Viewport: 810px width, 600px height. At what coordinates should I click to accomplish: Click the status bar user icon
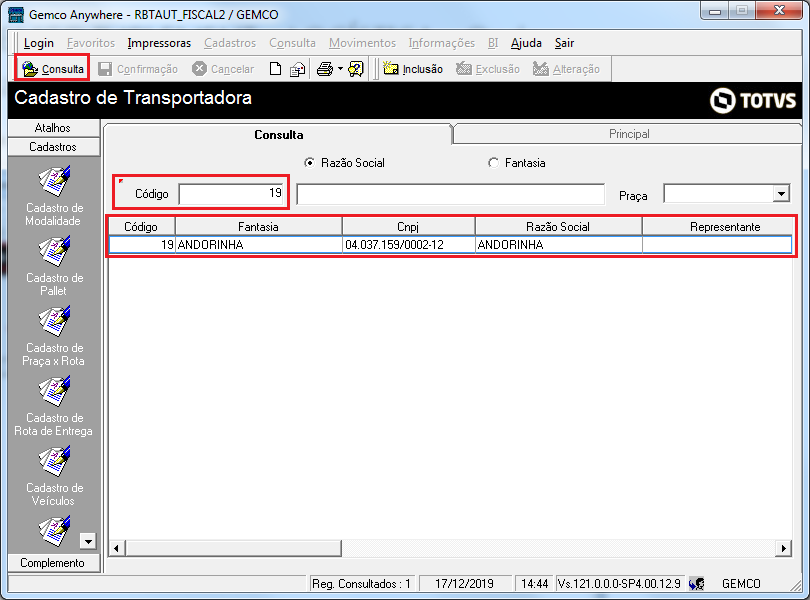point(696,584)
